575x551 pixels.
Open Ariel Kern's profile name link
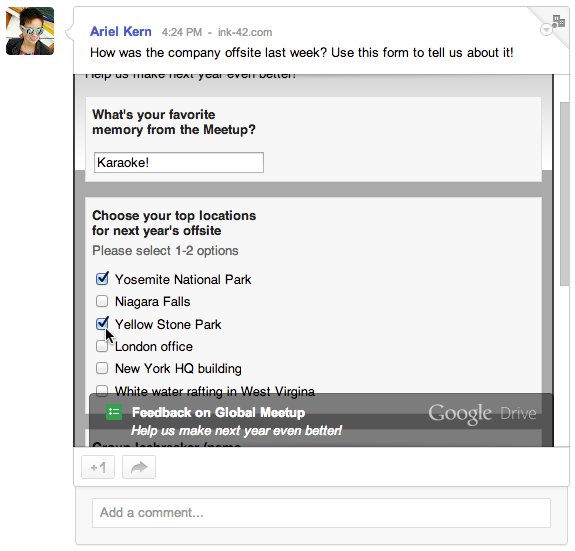pyautogui.click(x=121, y=32)
